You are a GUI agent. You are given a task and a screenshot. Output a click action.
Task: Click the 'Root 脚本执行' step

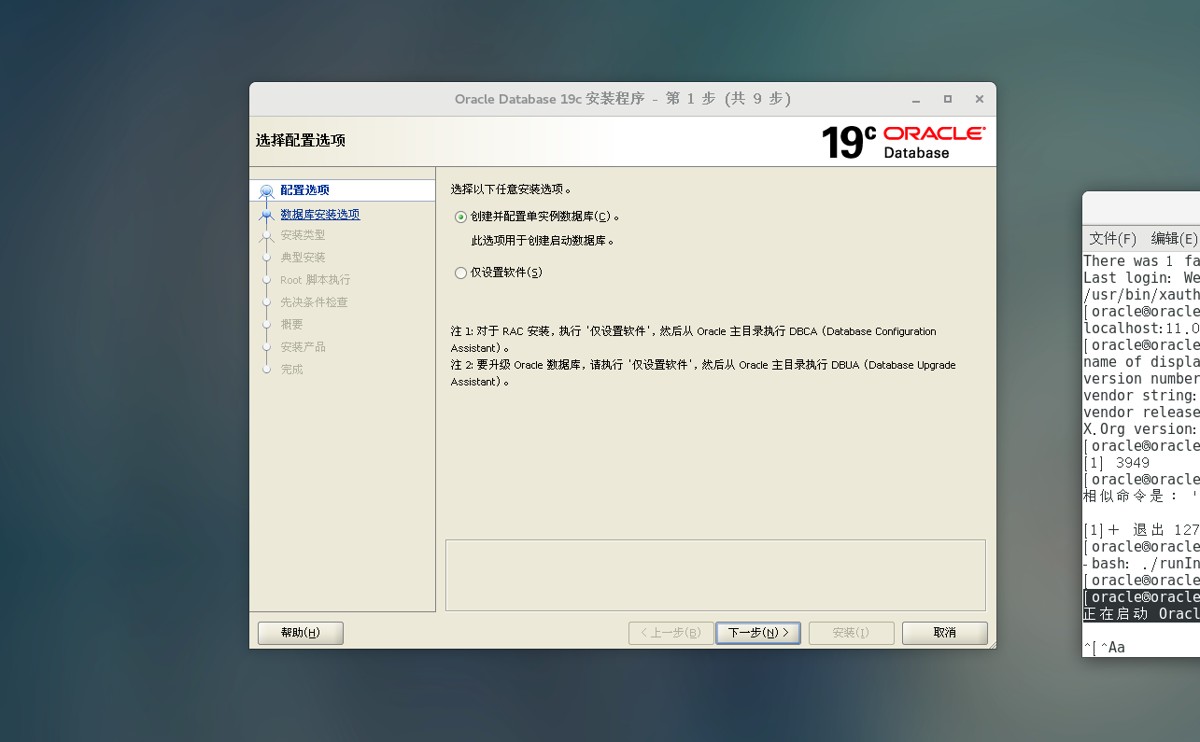[x=315, y=280]
